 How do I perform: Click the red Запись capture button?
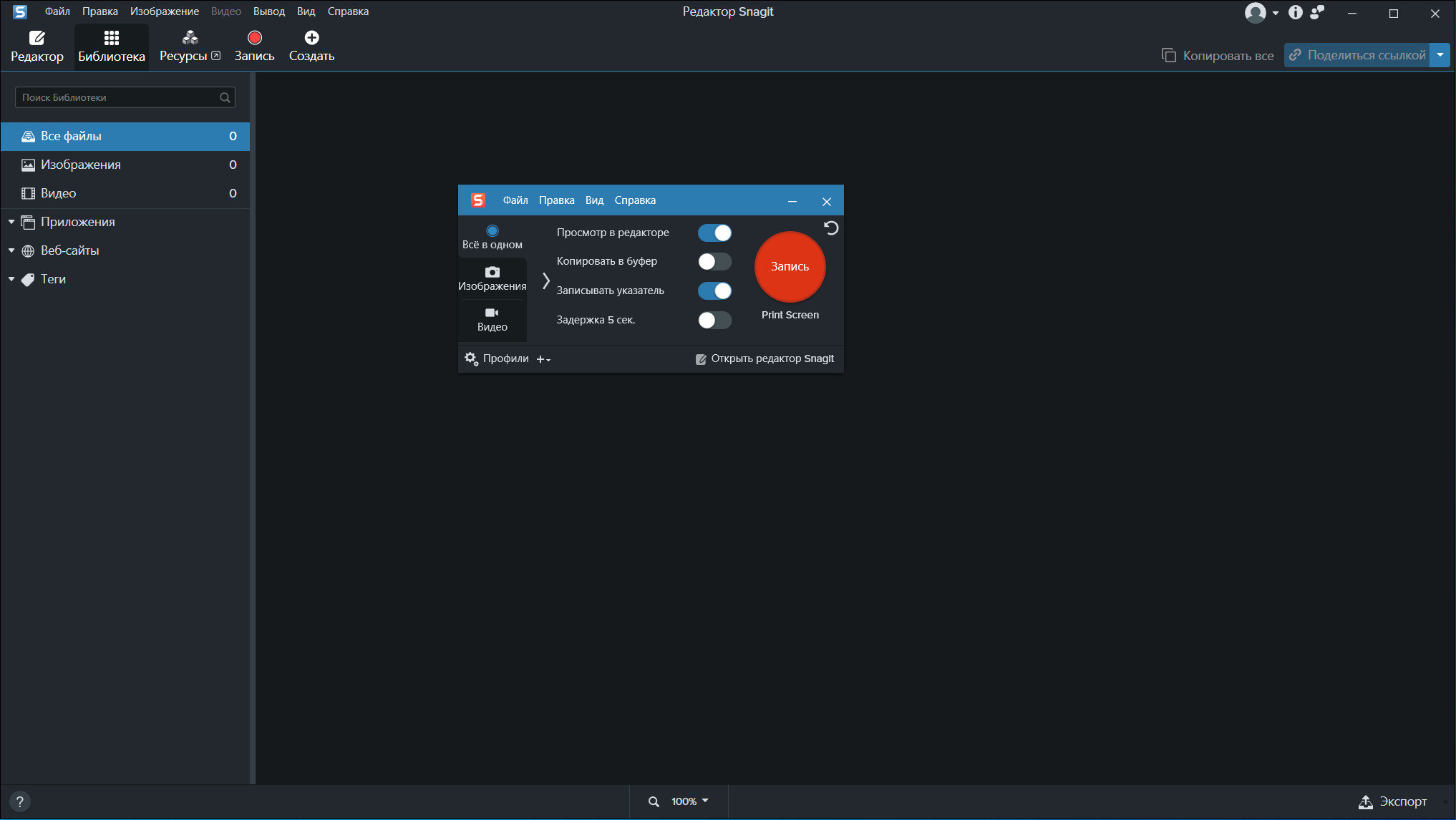[x=790, y=267]
